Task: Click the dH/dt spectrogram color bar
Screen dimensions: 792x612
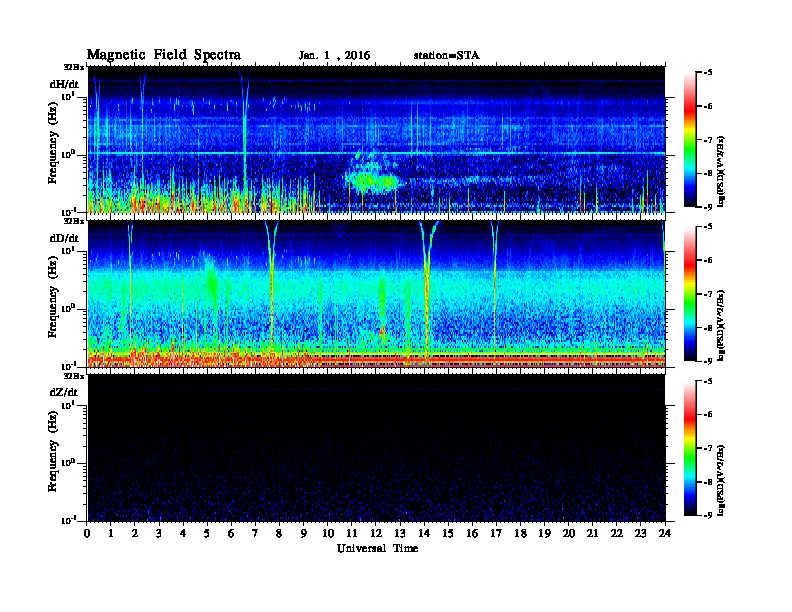Action: pos(690,140)
